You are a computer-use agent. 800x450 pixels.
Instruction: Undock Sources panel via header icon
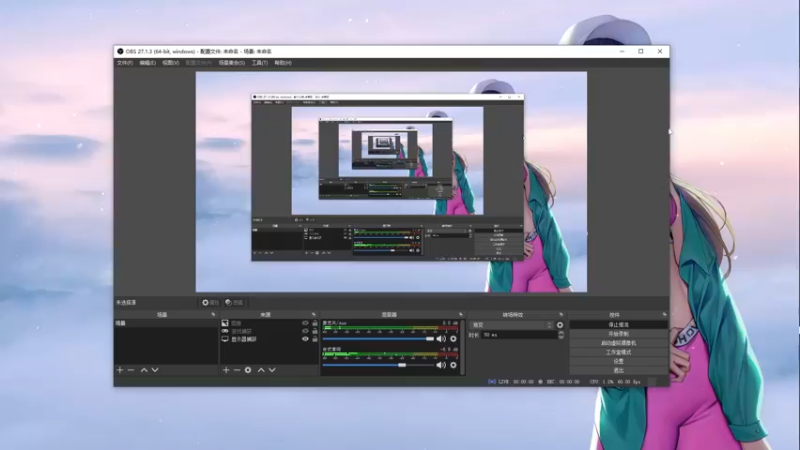(x=314, y=314)
